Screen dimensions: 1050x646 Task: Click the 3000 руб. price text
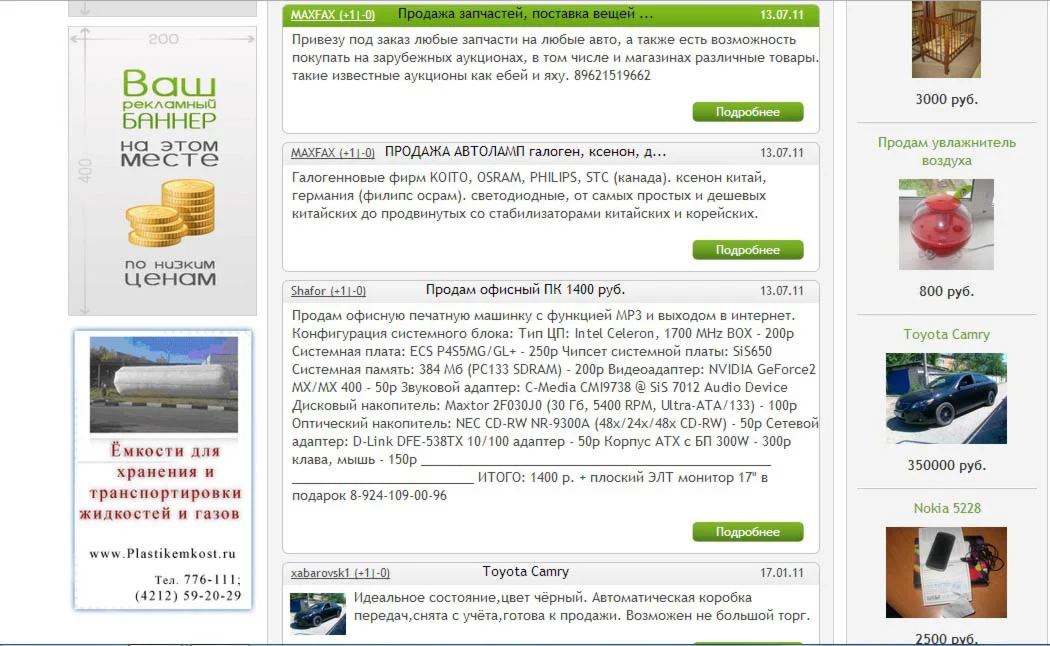coord(946,99)
